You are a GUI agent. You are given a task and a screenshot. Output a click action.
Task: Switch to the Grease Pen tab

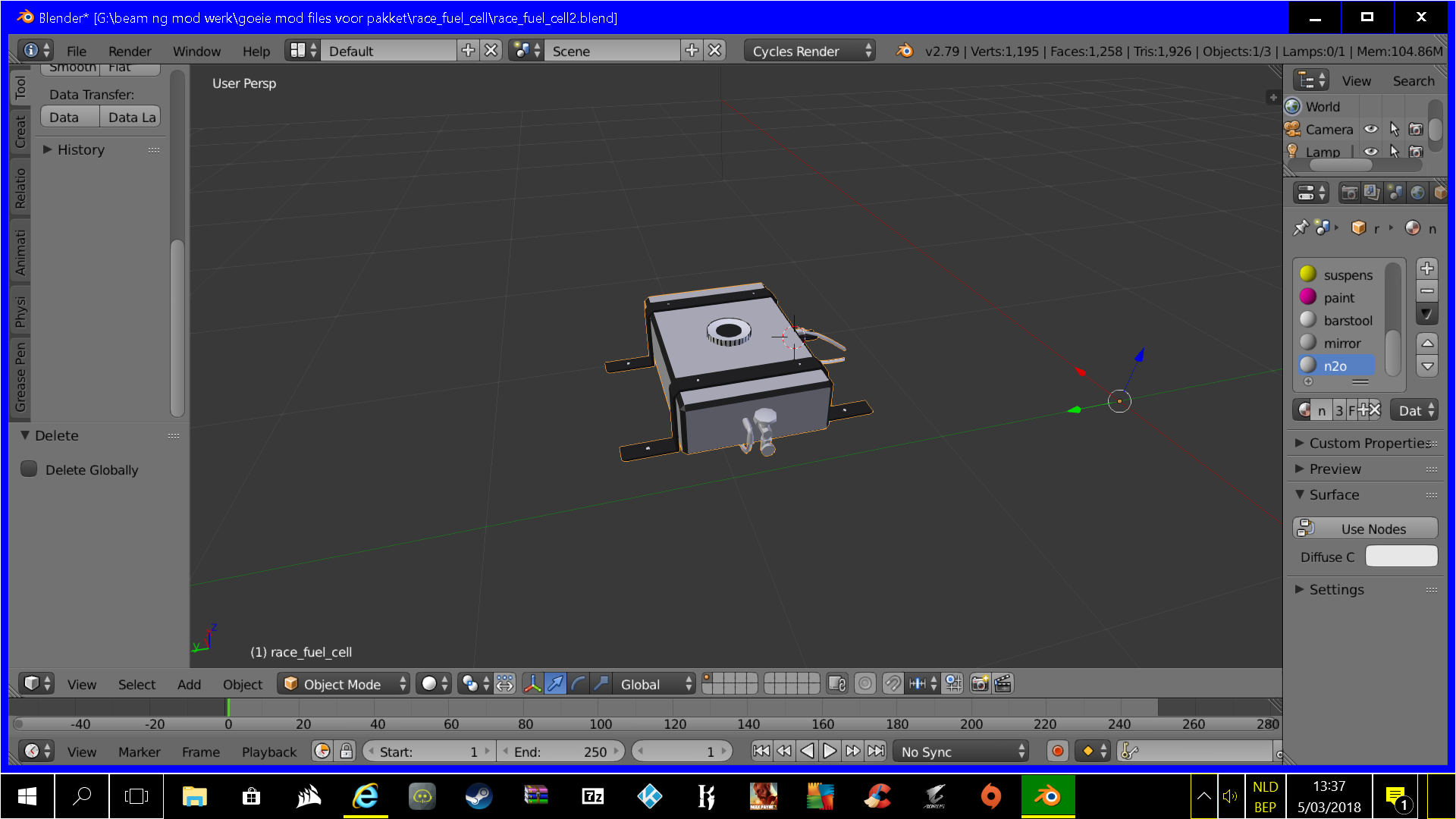tap(20, 377)
